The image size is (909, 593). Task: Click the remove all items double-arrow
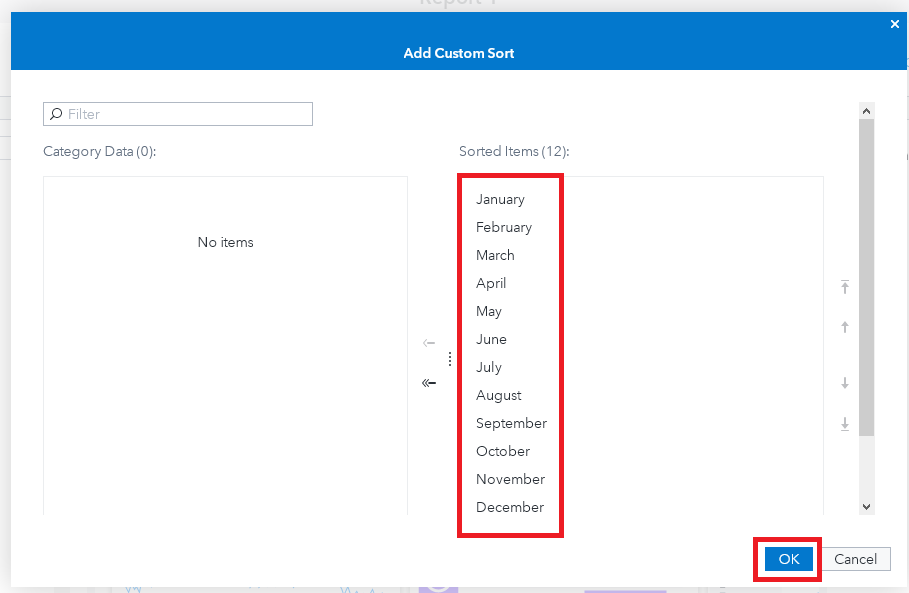pos(429,382)
